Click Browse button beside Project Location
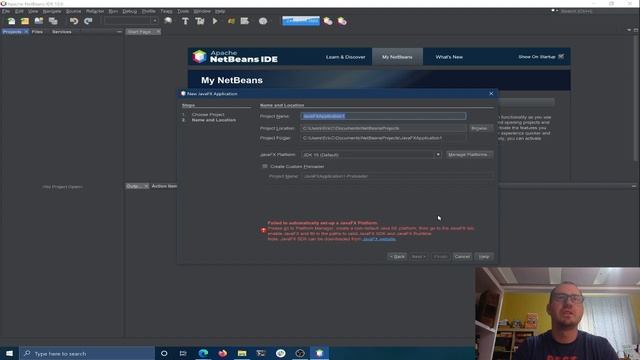This screenshot has height=360, width=640. click(481, 128)
